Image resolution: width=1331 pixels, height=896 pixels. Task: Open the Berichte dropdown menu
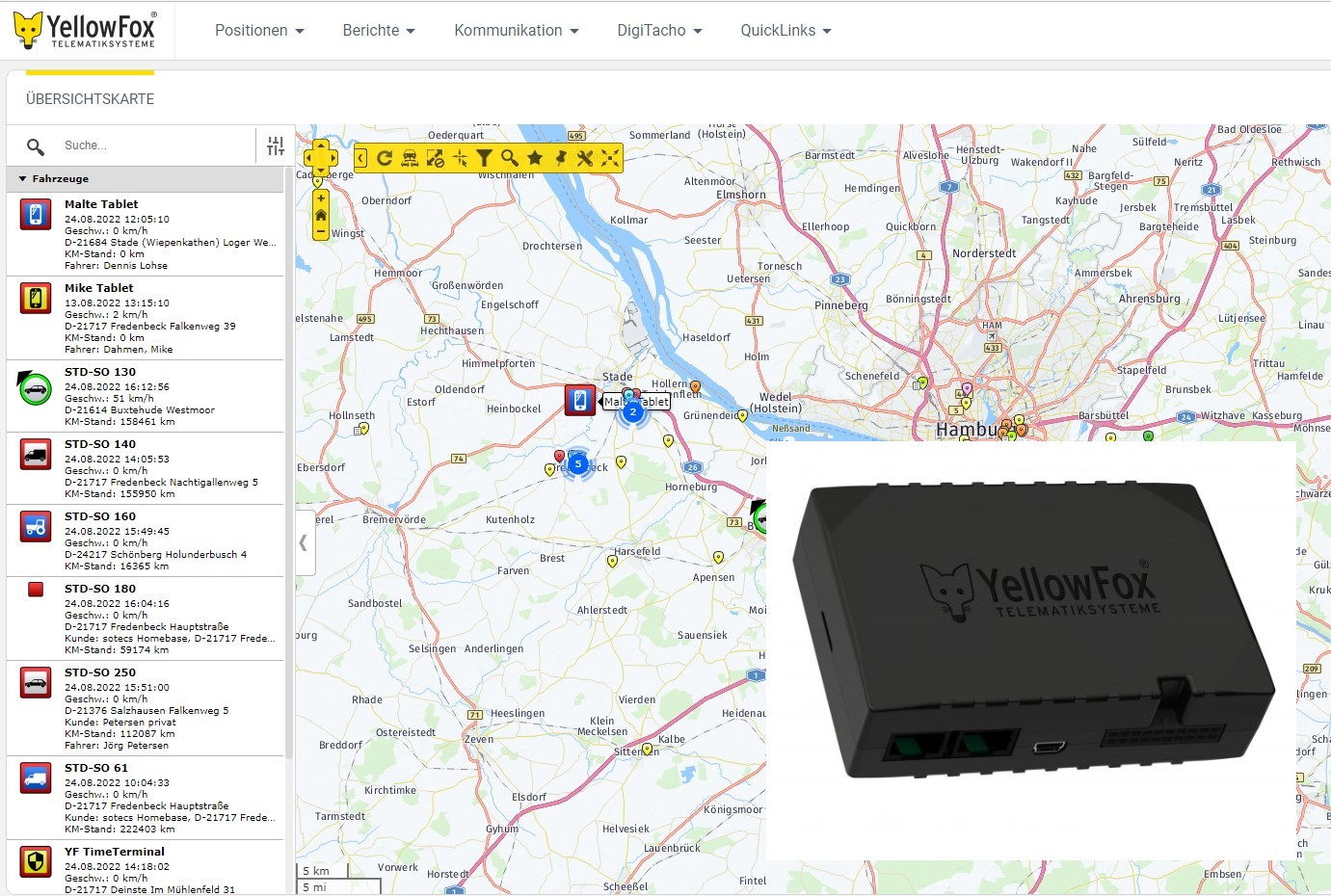pos(379,31)
